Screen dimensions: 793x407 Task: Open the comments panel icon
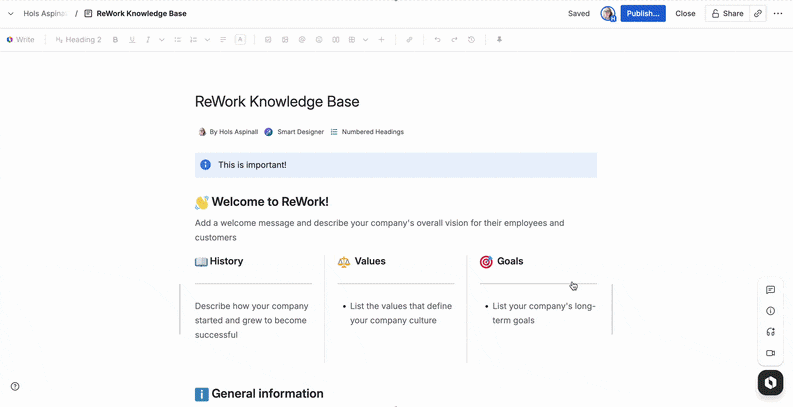(770, 290)
